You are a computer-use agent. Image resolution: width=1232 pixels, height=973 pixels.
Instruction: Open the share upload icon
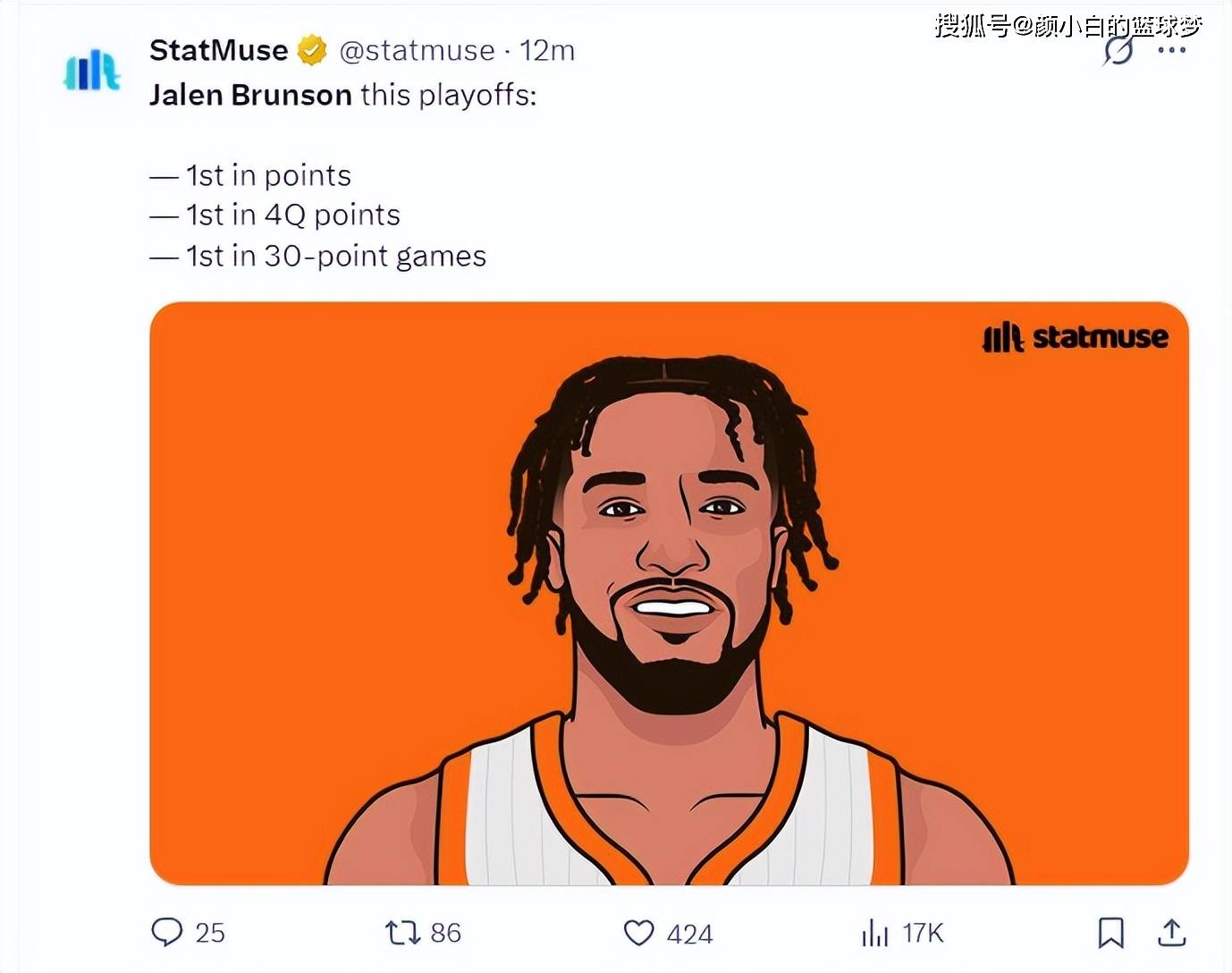pyautogui.click(x=1171, y=932)
